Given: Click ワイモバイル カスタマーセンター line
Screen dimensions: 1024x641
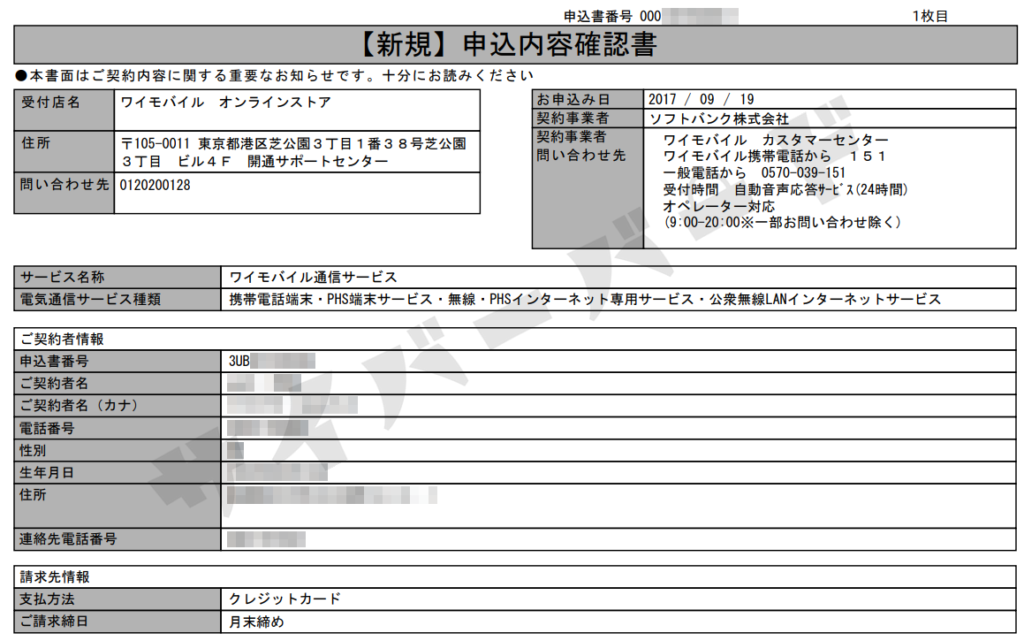Looking at the screenshot, I should (x=775, y=140).
